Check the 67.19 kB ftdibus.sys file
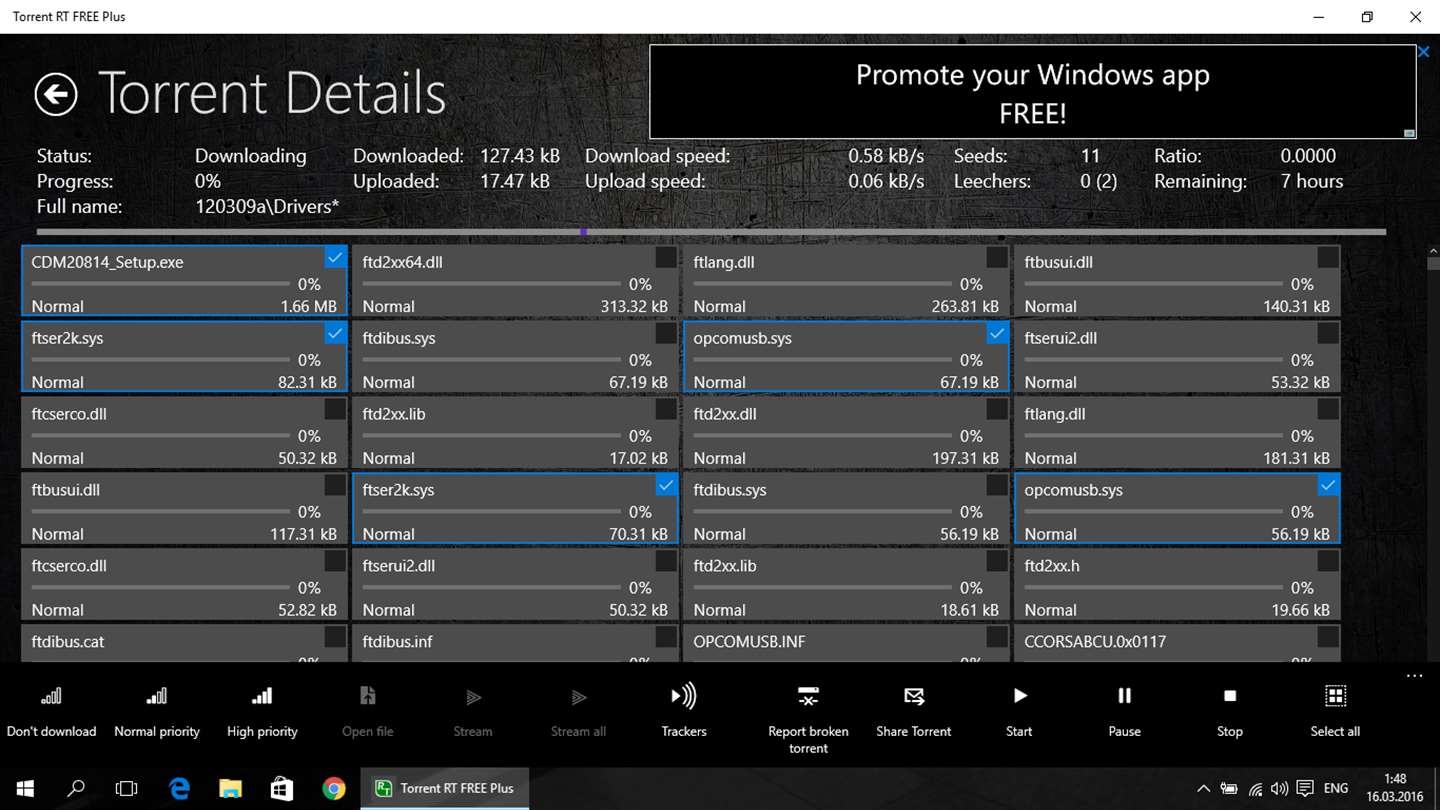 (666, 334)
